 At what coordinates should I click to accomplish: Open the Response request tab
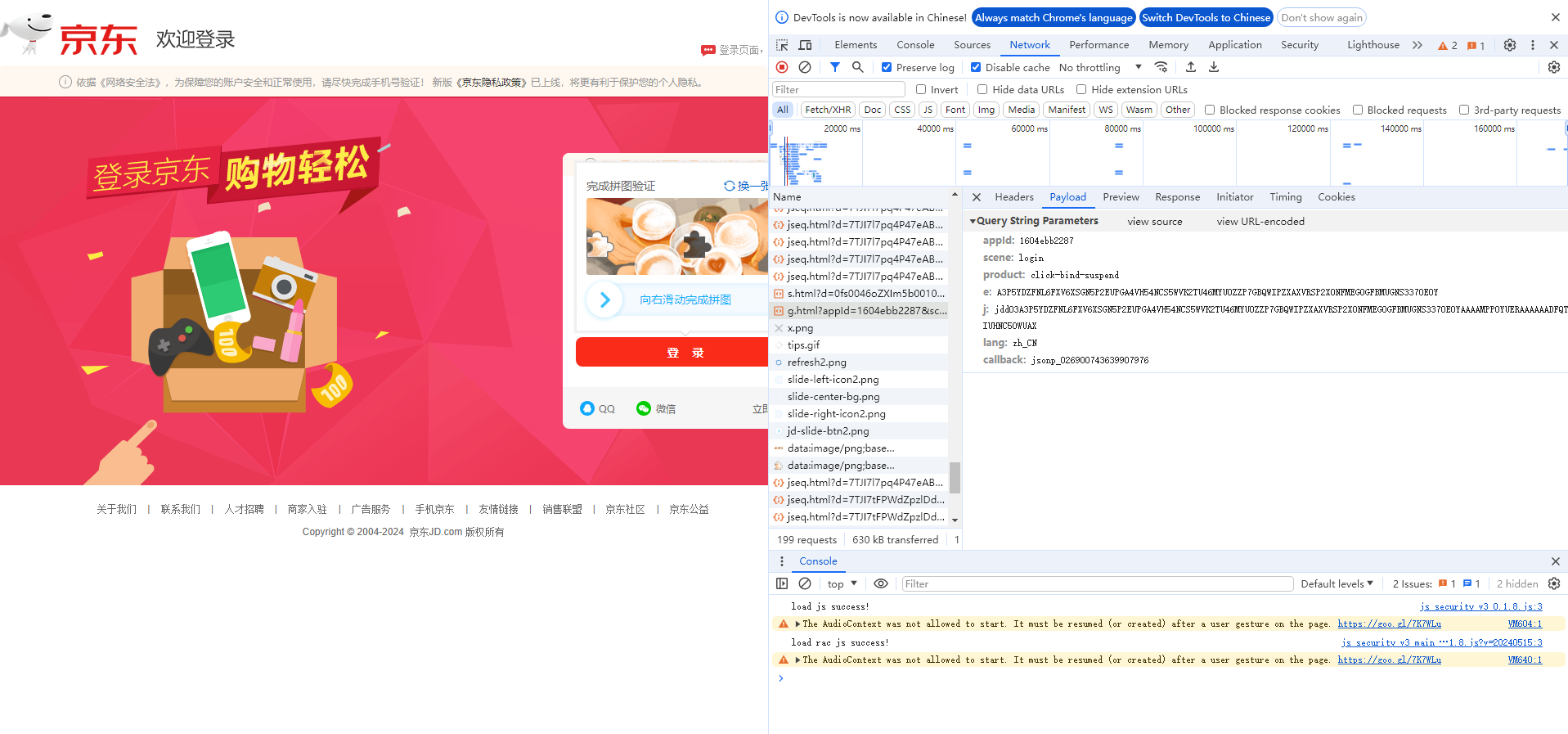(1177, 197)
